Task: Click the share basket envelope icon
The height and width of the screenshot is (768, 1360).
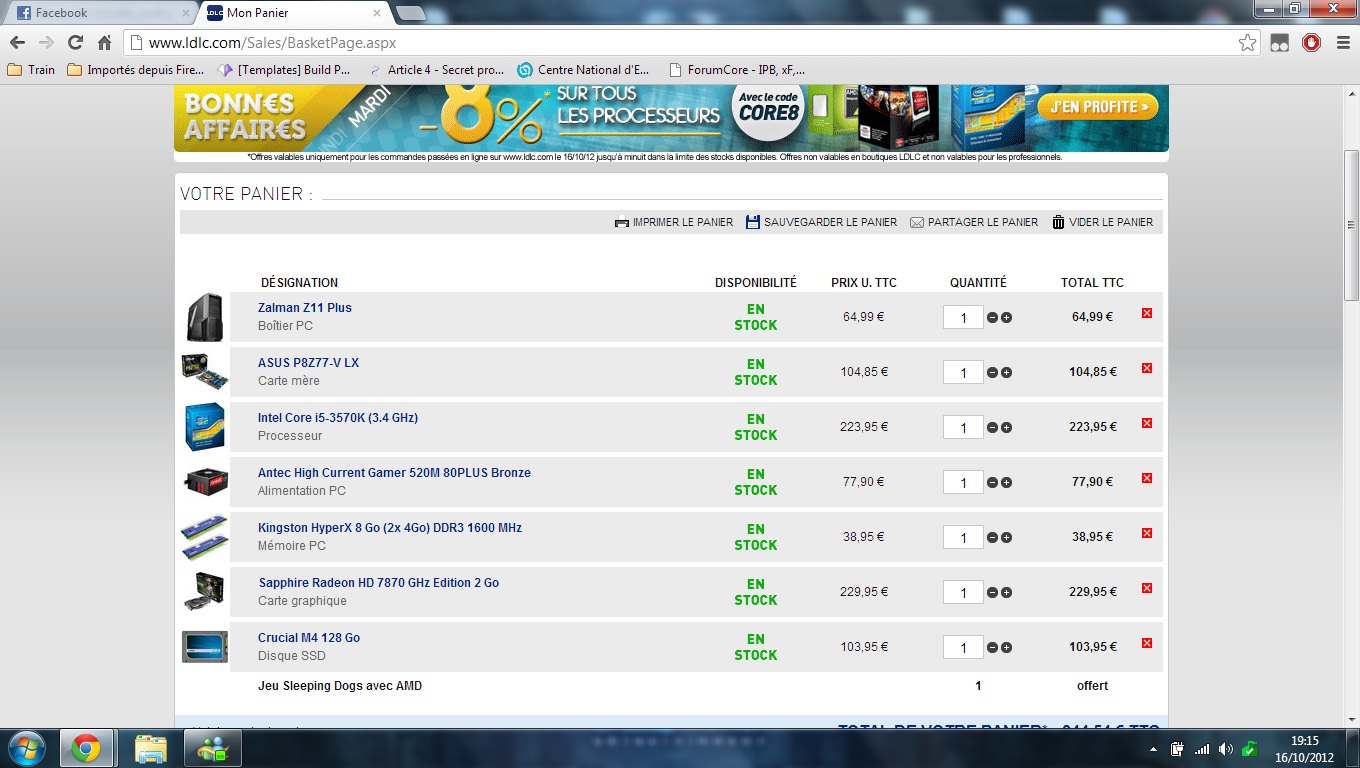Action: (x=916, y=222)
